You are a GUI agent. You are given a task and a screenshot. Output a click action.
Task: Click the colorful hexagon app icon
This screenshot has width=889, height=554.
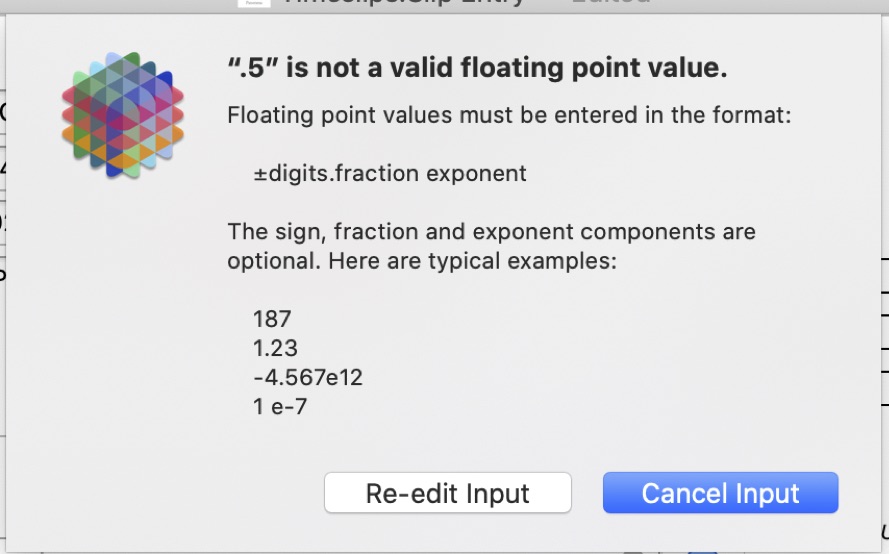(x=123, y=115)
